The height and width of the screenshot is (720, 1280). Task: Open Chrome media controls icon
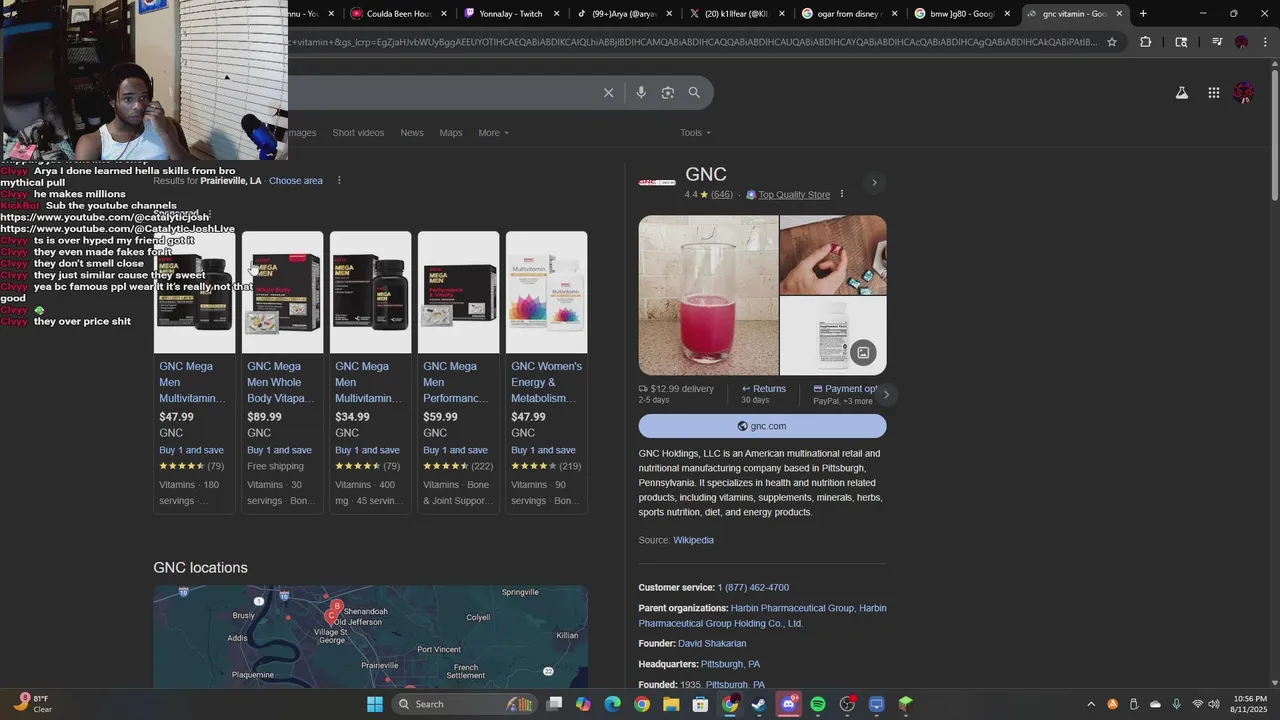click(x=1217, y=42)
